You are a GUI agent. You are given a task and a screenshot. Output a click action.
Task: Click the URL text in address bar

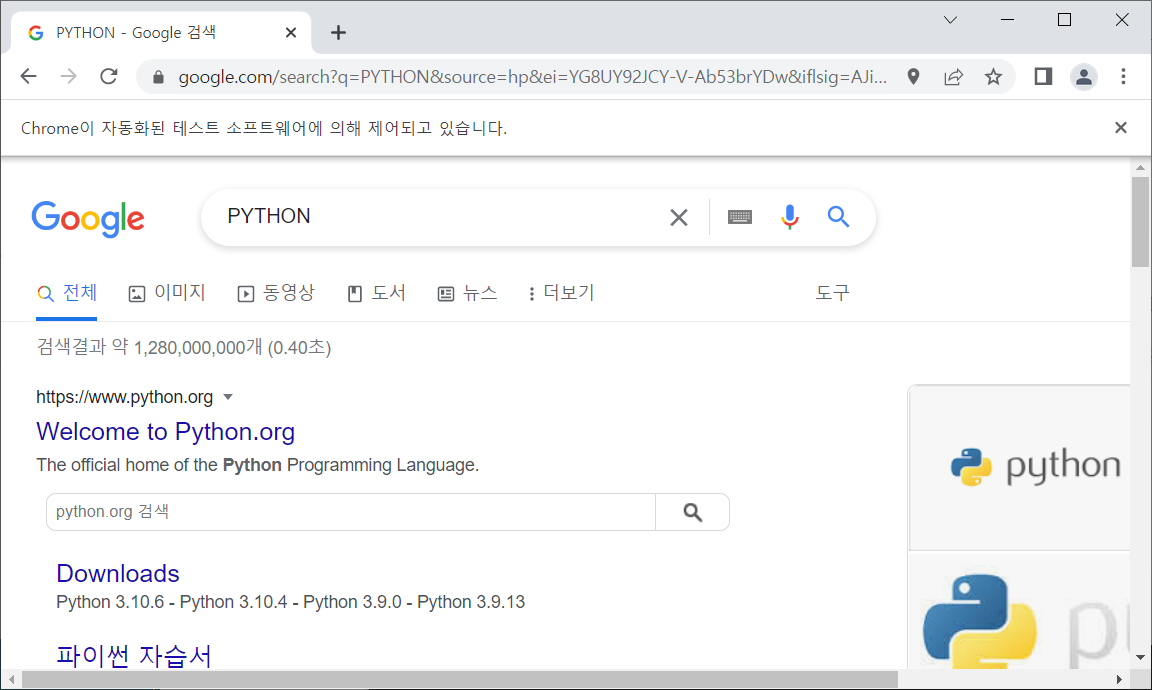(x=533, y=76)
